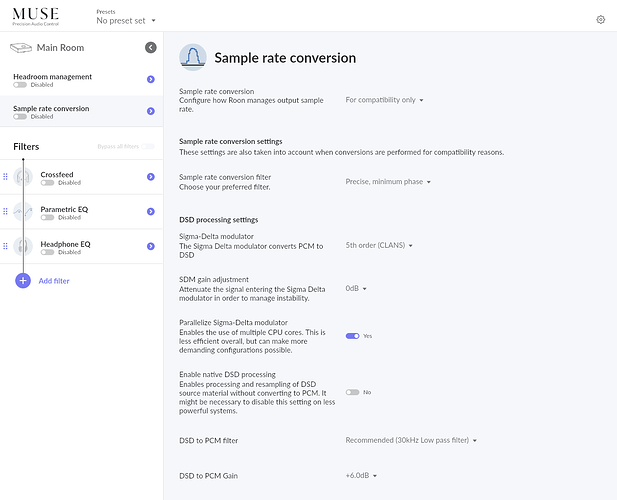Open the settings gear icon
This screenshot has width=617, height=500.
coord(600,19)
